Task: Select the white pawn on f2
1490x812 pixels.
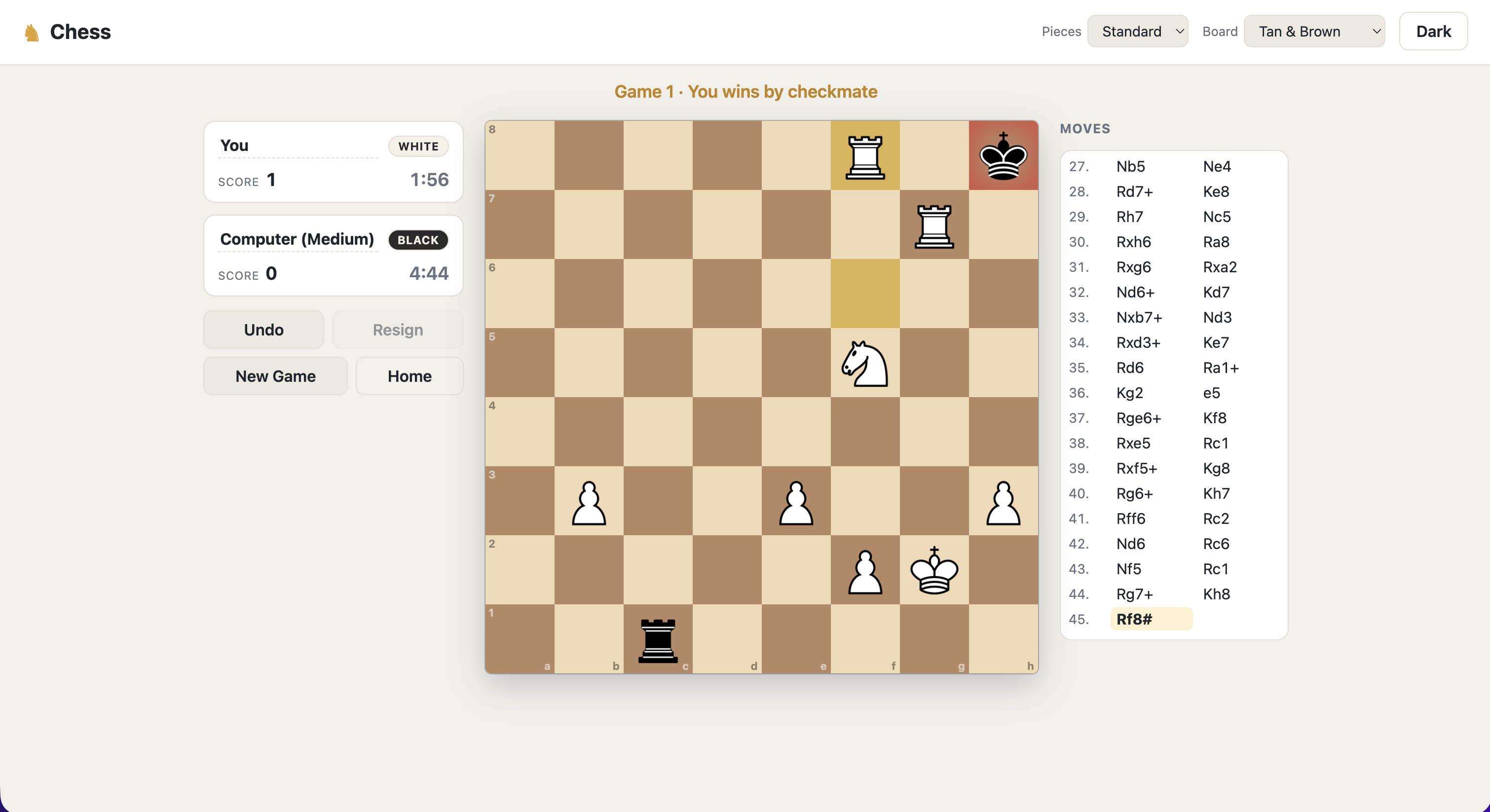Action: click(865, 571)
